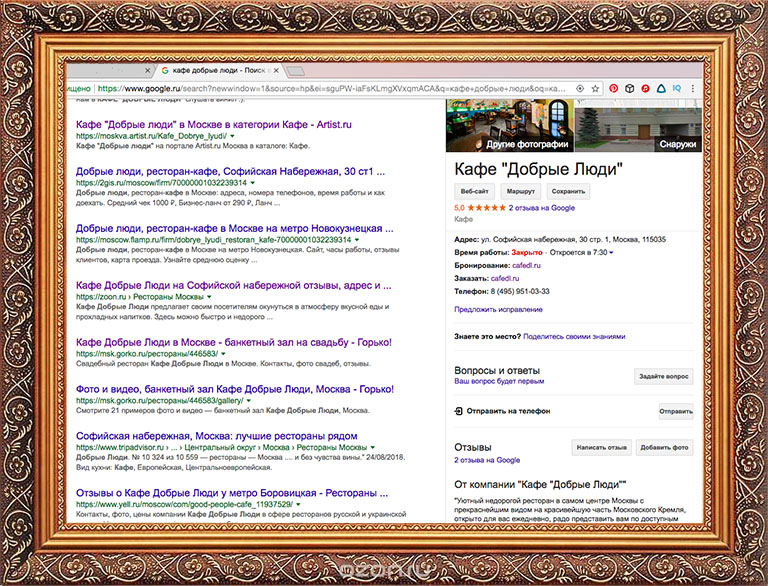Click the Веб-сайт button
The image size is (768, 586).
click(x=474, y=190)
